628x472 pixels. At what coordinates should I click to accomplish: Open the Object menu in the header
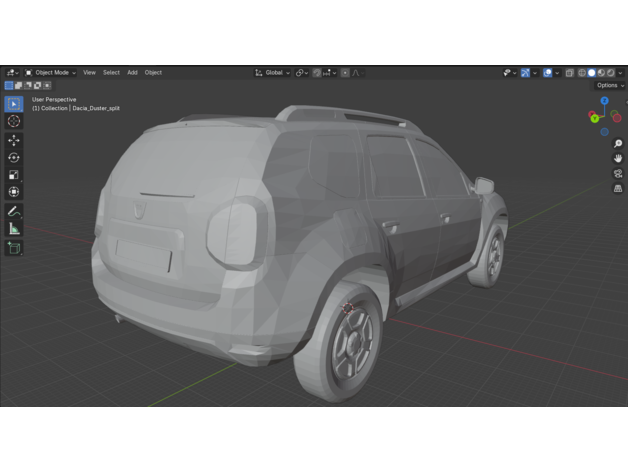click(153, 73)
